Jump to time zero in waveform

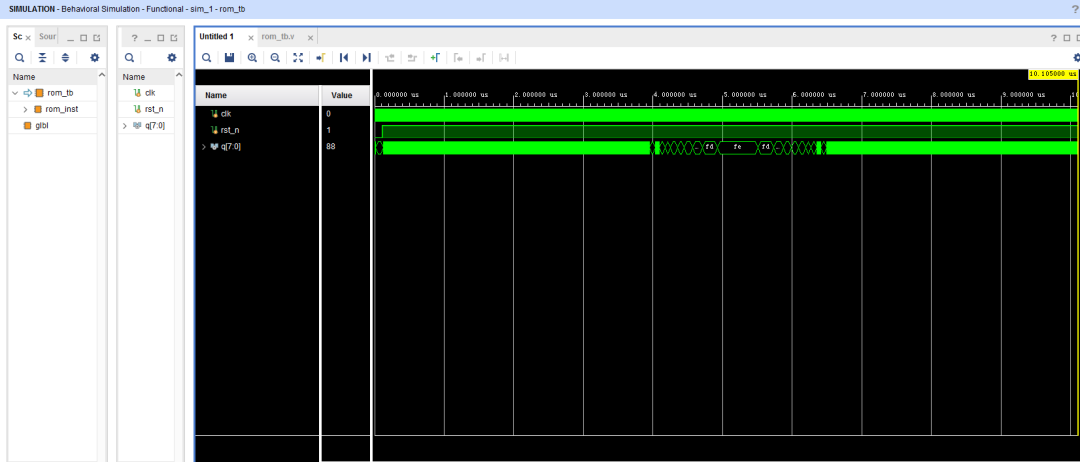point(344,58)
